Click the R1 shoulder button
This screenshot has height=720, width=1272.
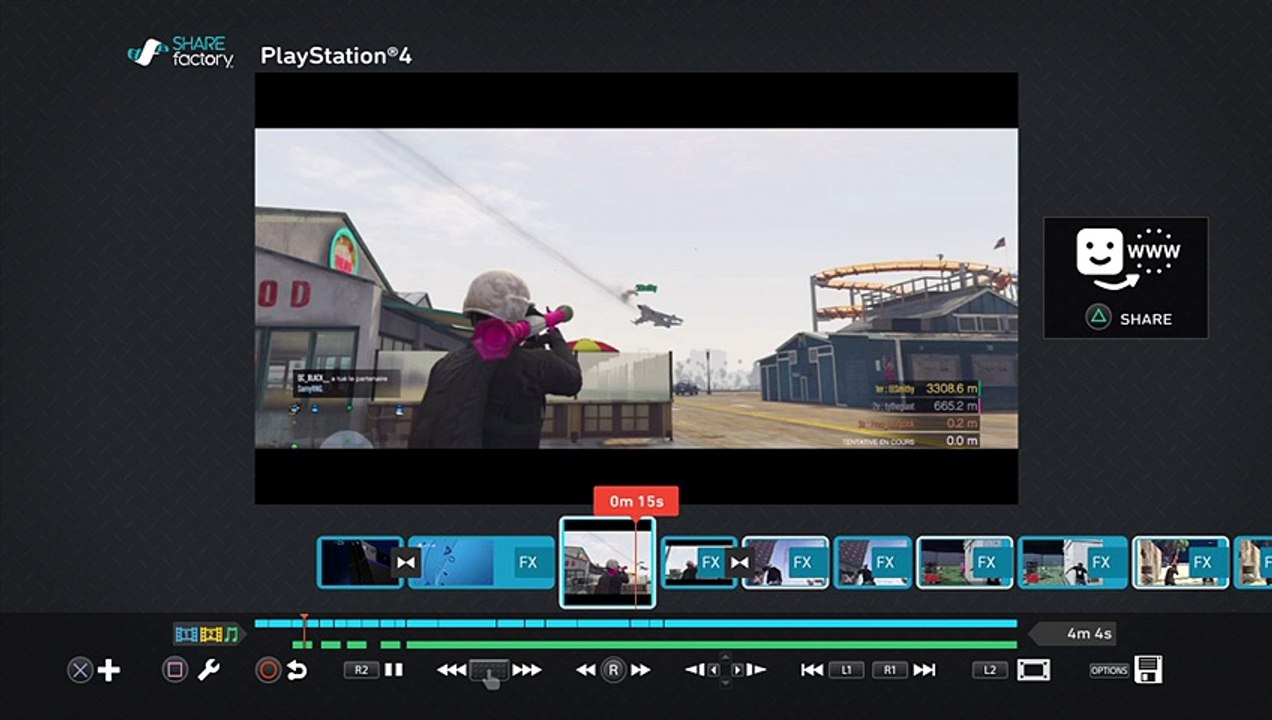tap(890, 670)
